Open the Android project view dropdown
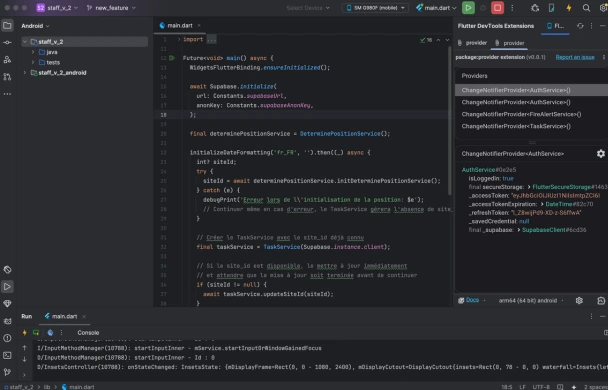Viewport: 608px width, 390px height. click(35, 26)
